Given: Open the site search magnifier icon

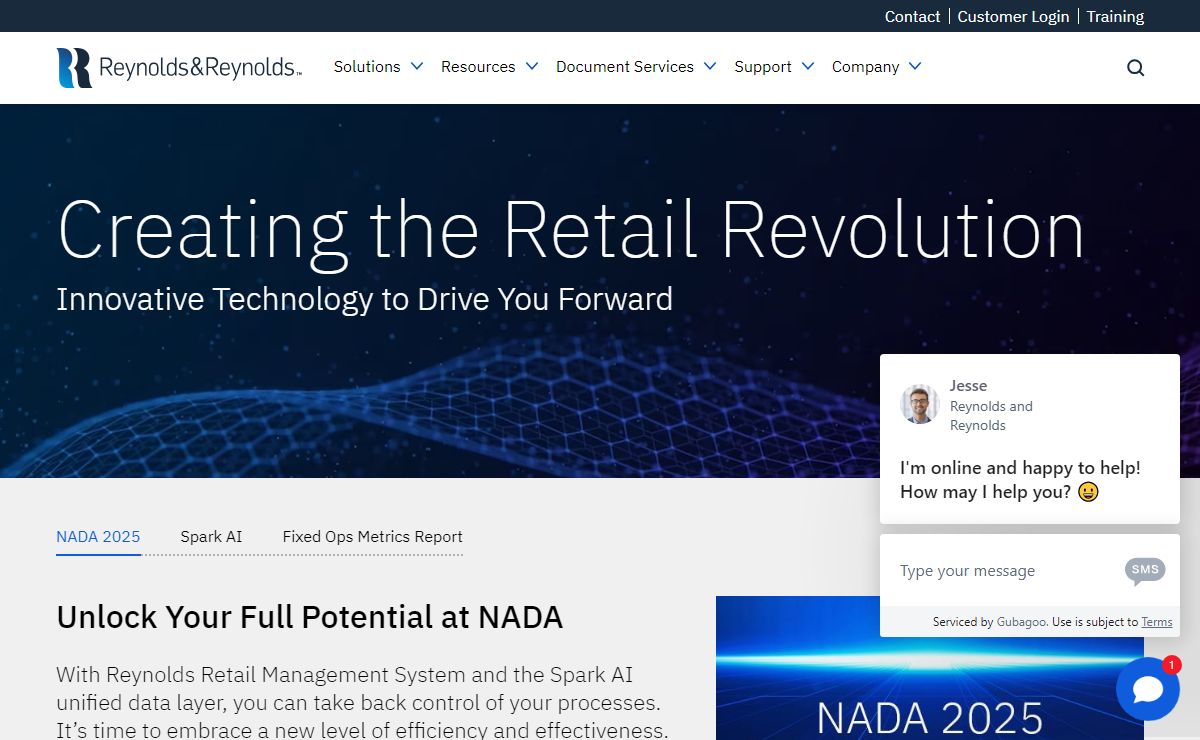Looking at the screenshot, I should pos(1135,68).
